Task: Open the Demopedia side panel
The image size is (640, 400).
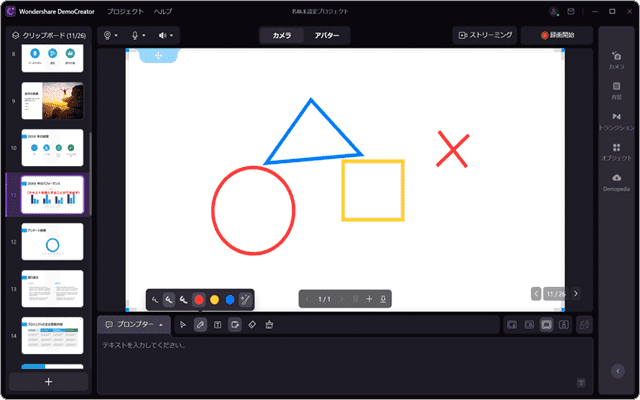Action: tap(616, 182)
